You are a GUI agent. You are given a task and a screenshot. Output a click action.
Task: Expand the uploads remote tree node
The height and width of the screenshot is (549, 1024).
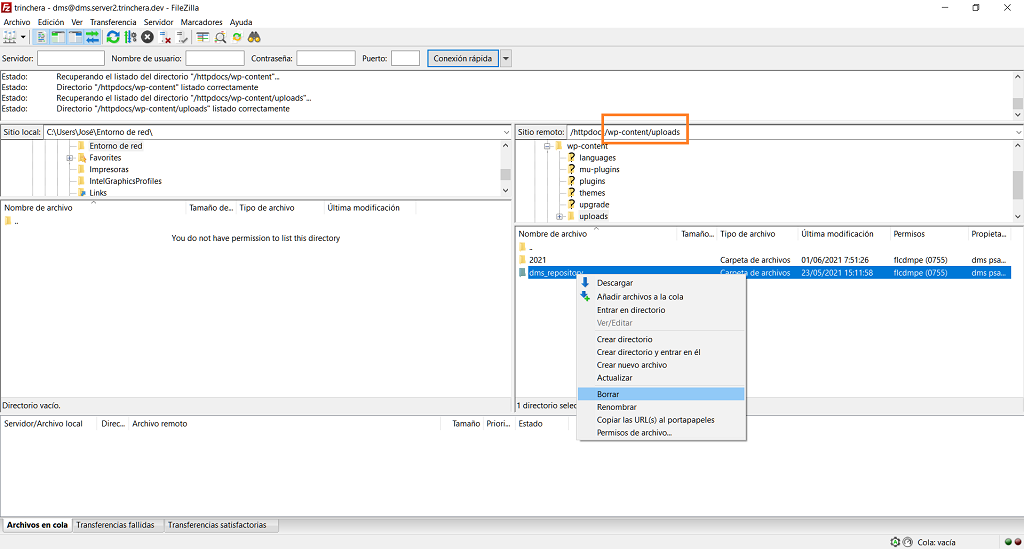(x=560, y=217)
